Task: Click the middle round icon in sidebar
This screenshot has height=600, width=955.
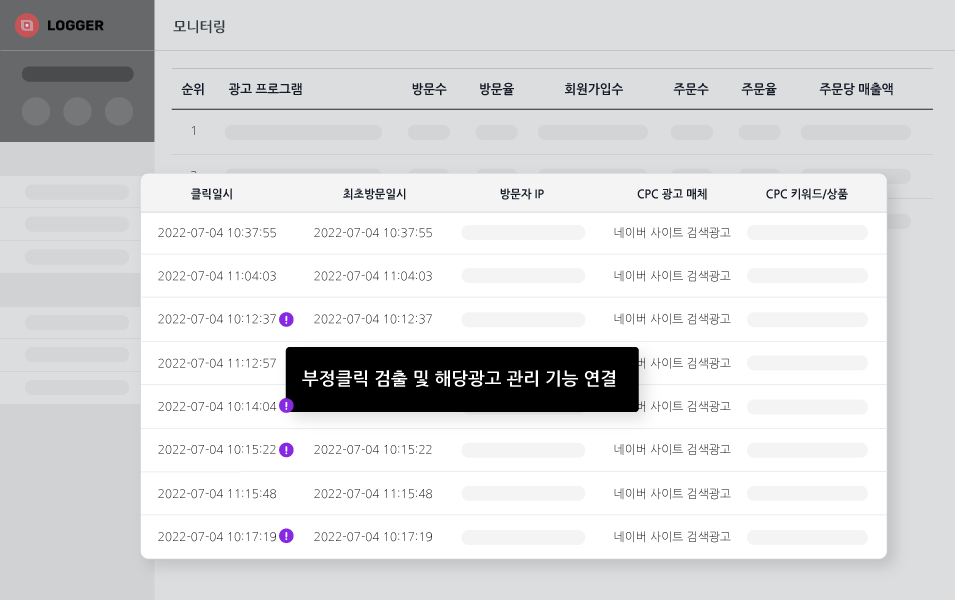Action: (77, 111)
